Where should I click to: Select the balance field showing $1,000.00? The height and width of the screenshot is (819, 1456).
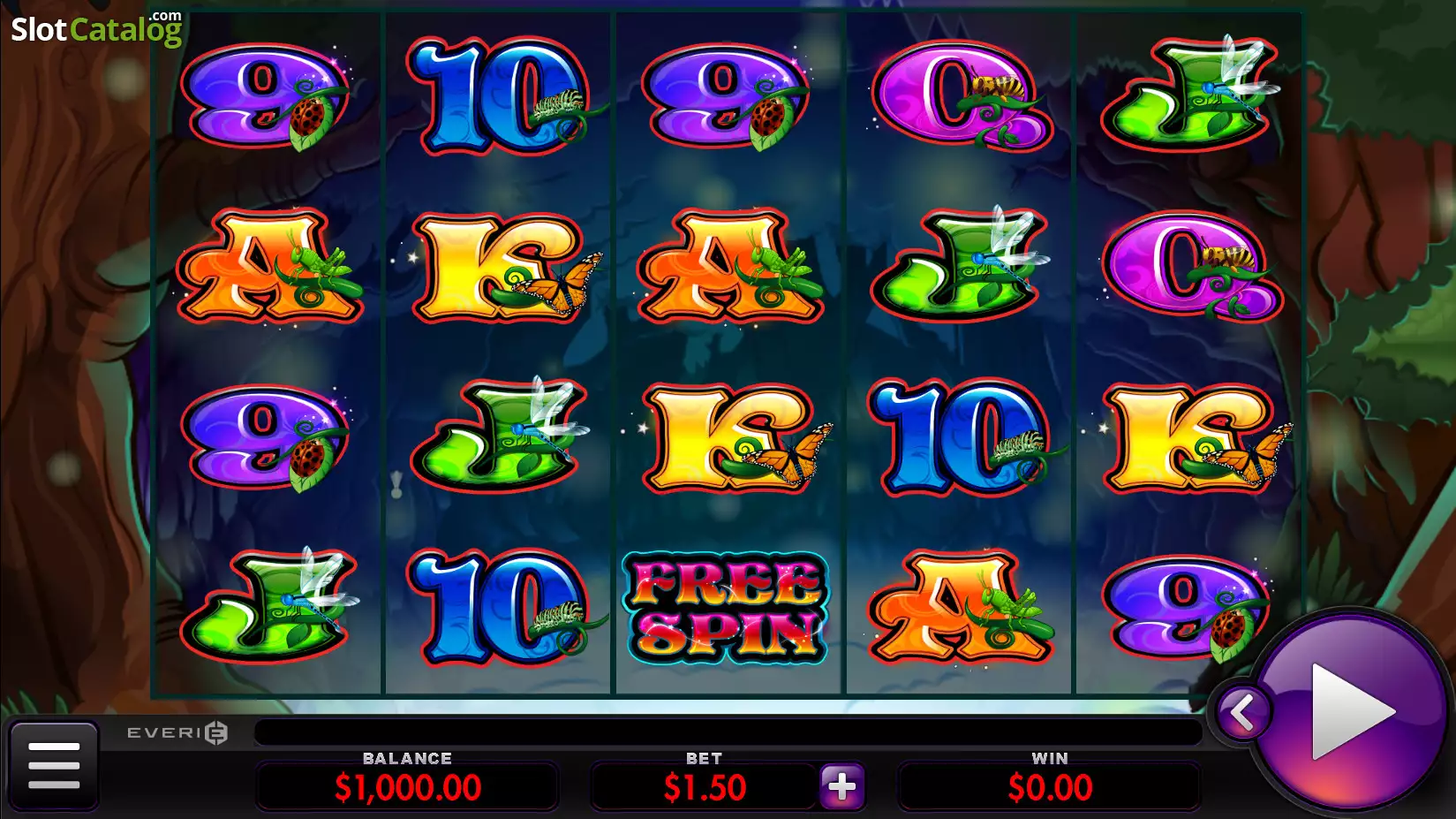[407, 786]
